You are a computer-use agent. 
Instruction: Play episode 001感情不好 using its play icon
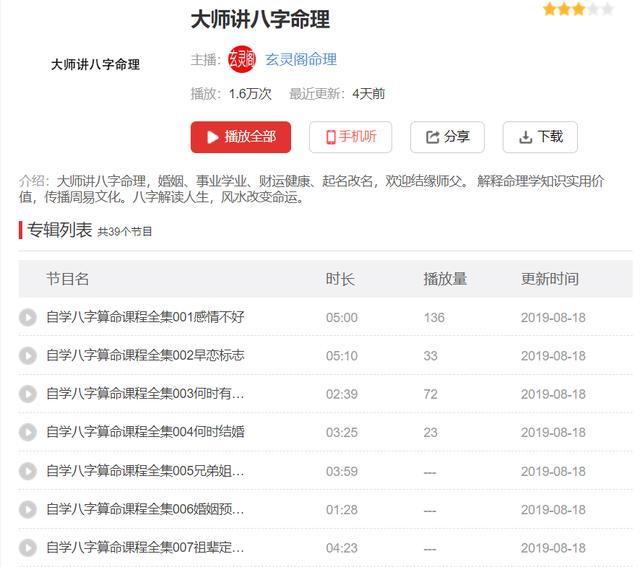tap(28, 317)
